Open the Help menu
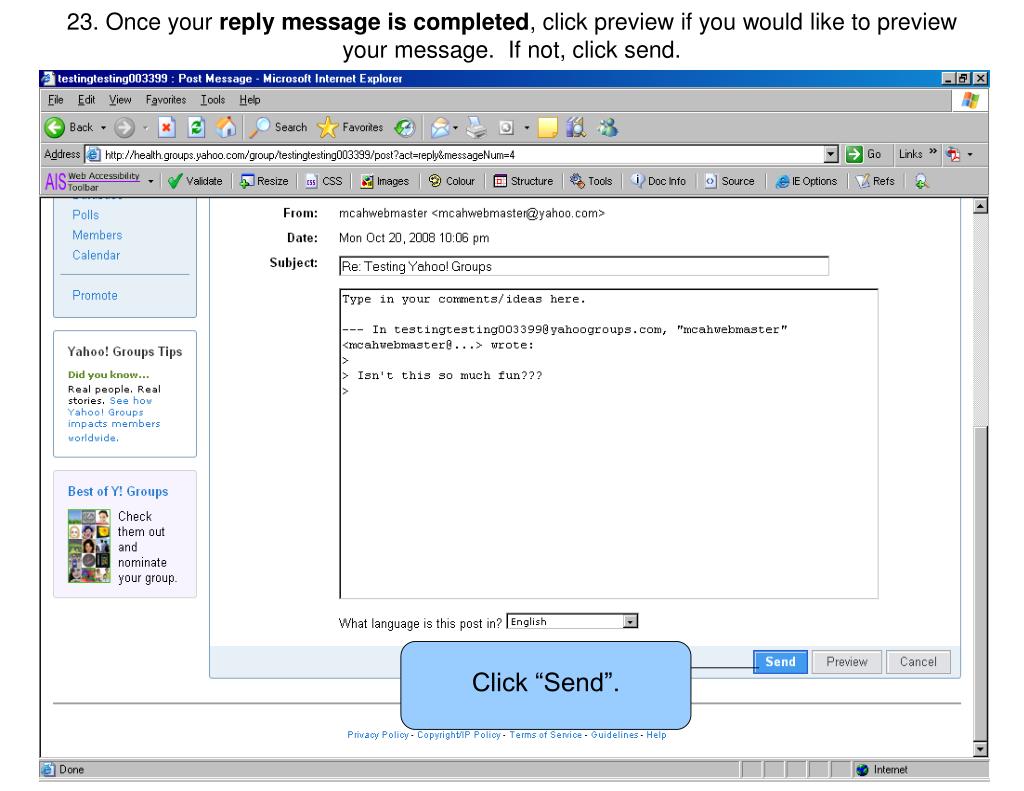1024x791 pixels. [249, 100]
